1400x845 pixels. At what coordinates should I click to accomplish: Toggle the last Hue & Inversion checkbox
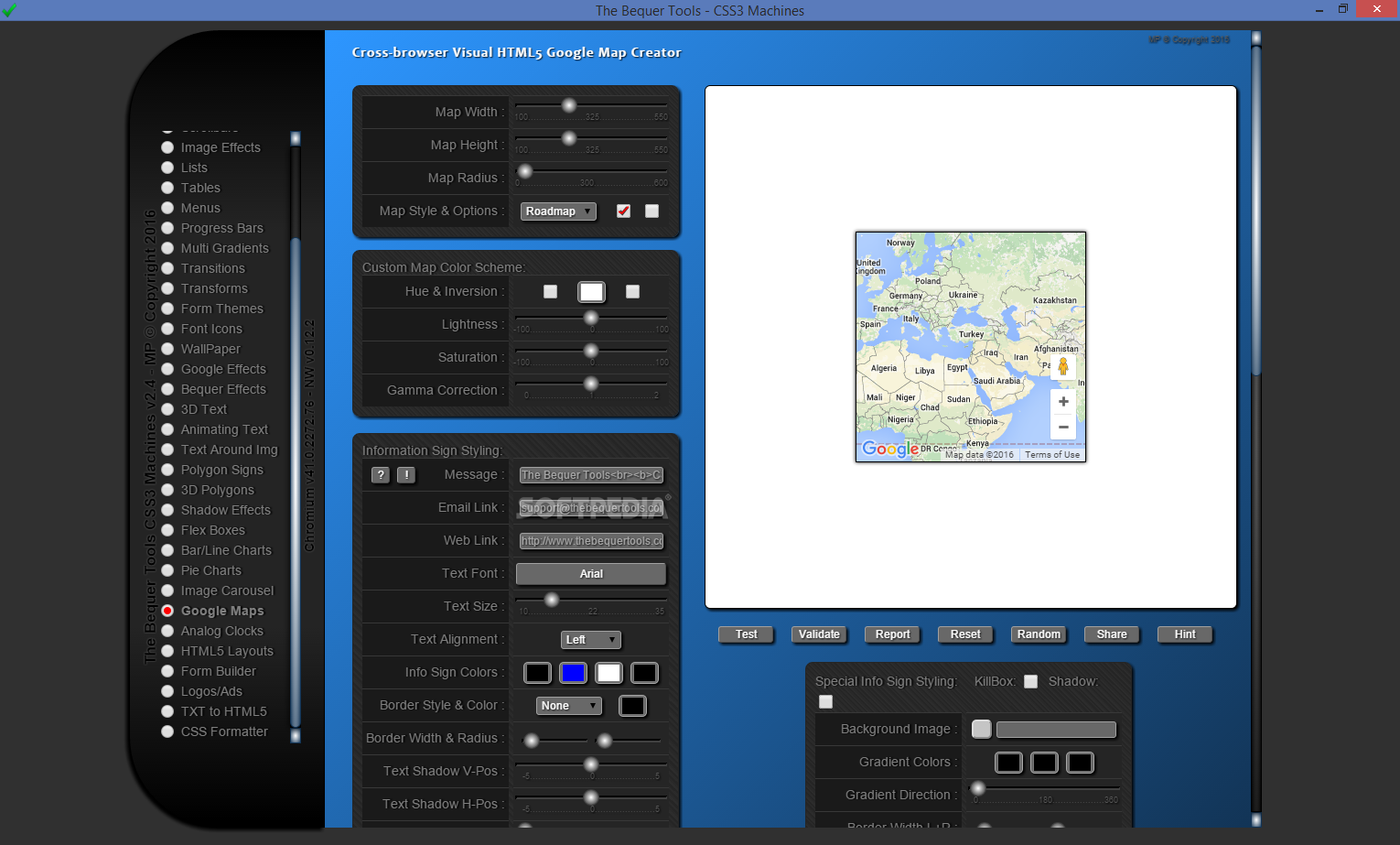(x=632, y=291)
